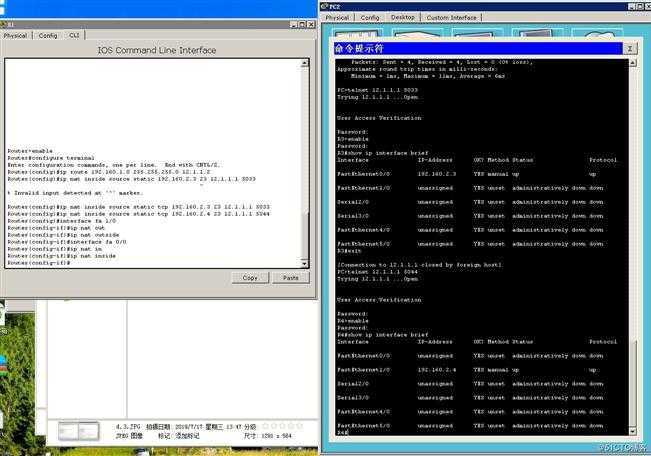Select the CLI tab in router window
This screenshot has width=651, height=456.
click(74, 36)
